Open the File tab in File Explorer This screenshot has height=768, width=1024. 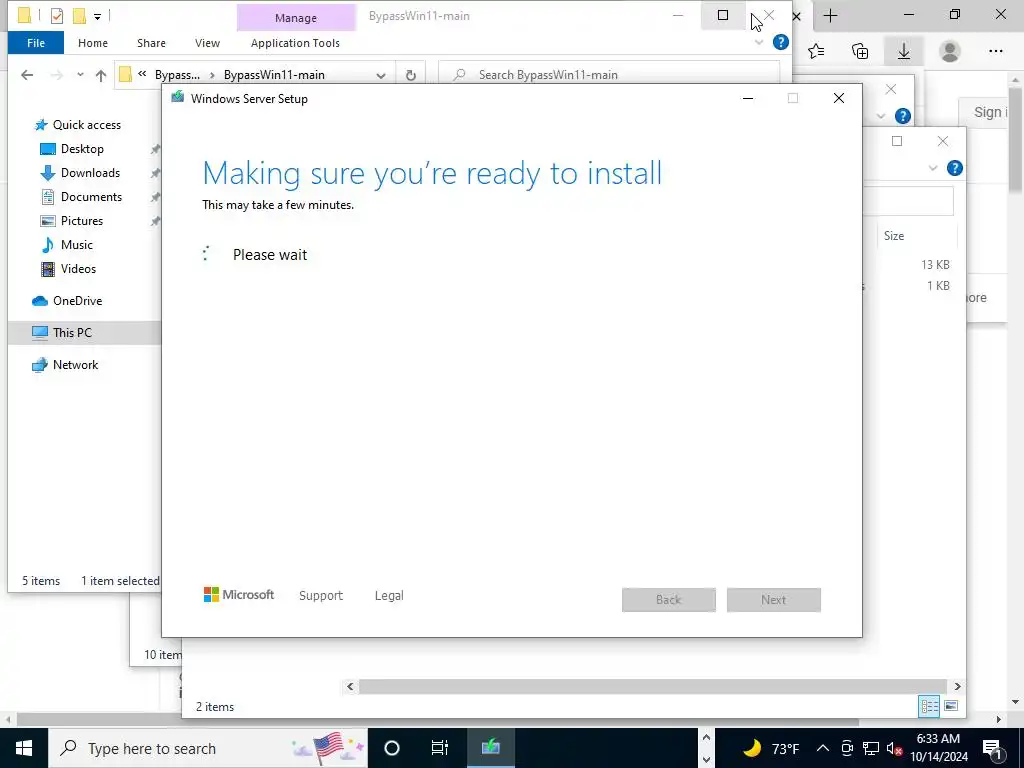click(36, 43)
